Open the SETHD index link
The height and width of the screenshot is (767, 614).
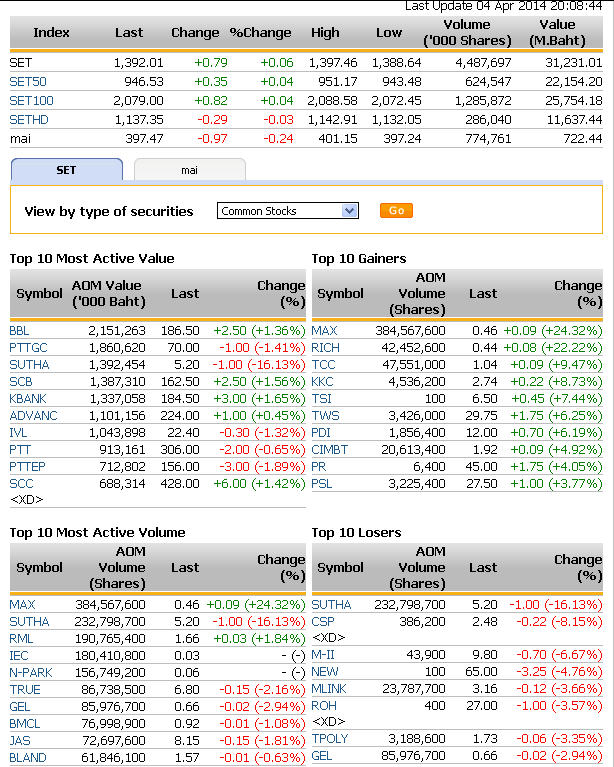click(27, 119)
